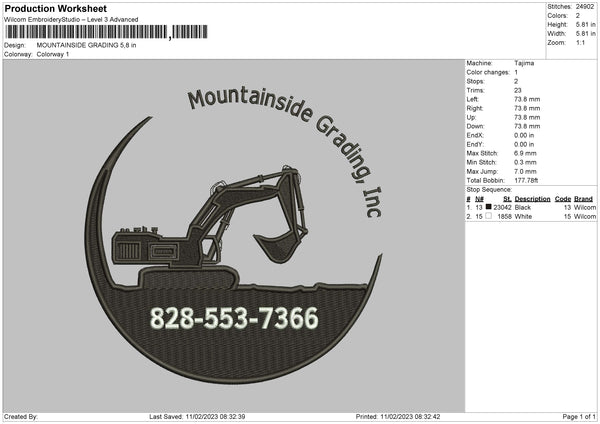
Task: Select the Down value 73.8 mm
Action: coord(527,126)
